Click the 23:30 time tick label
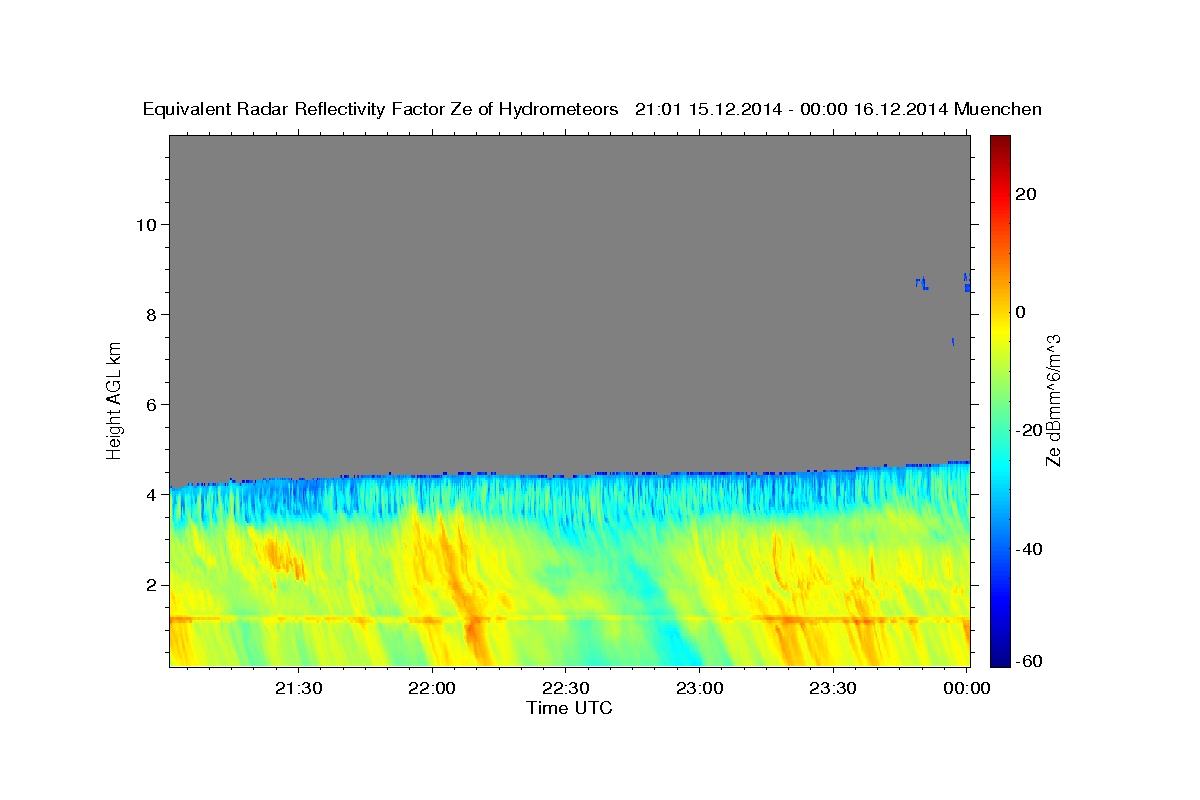 click(x=833, y=688)
